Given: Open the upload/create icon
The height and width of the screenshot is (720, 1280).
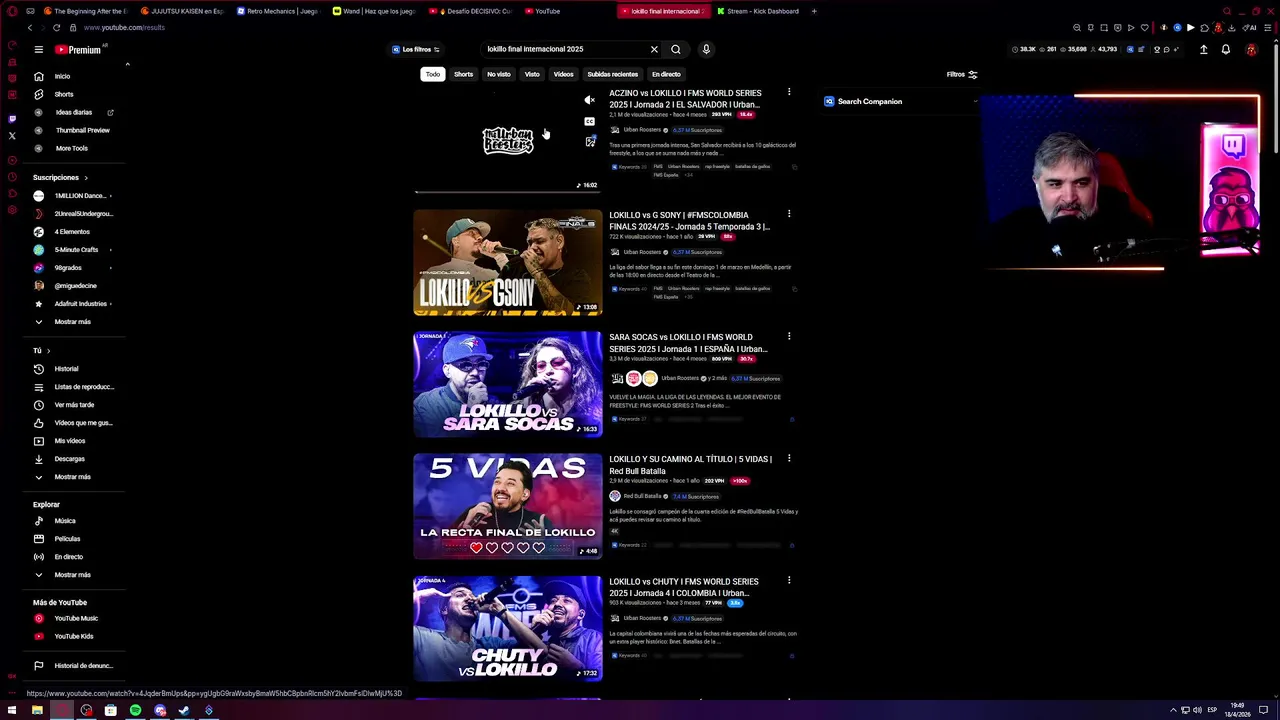Looking at the screenshot, I should [x=1203, y=49].
